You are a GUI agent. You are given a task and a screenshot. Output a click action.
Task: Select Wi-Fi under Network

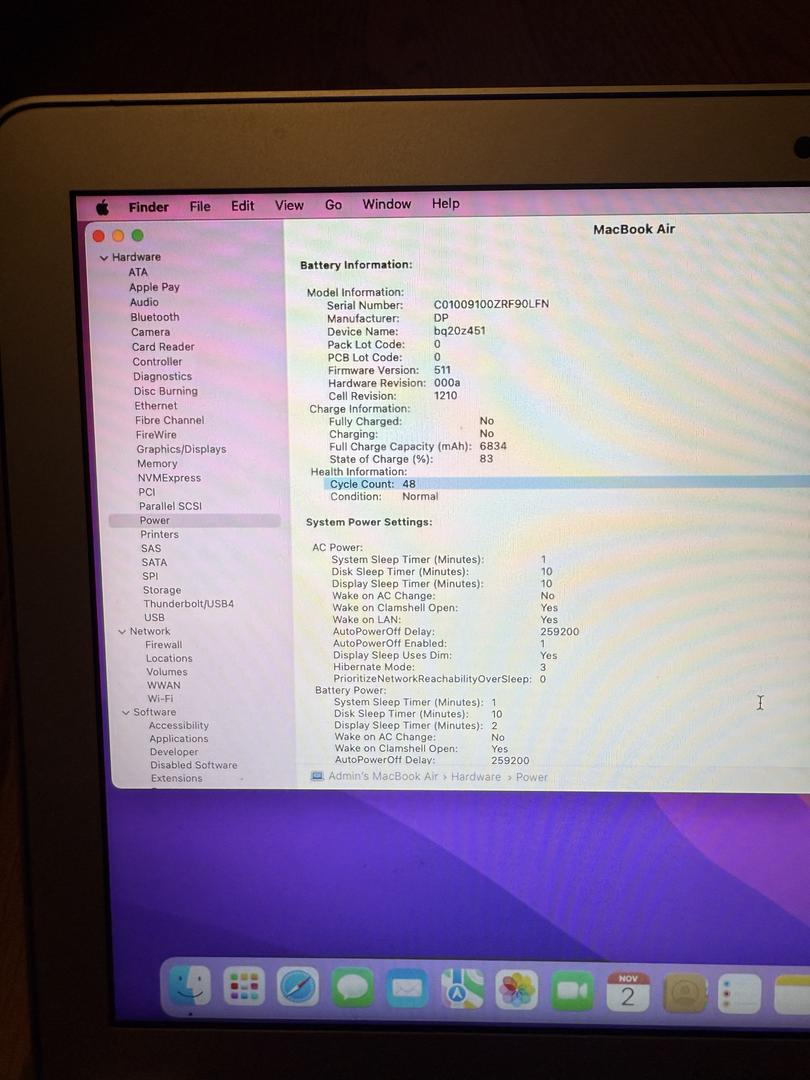[x=160, y=698]
